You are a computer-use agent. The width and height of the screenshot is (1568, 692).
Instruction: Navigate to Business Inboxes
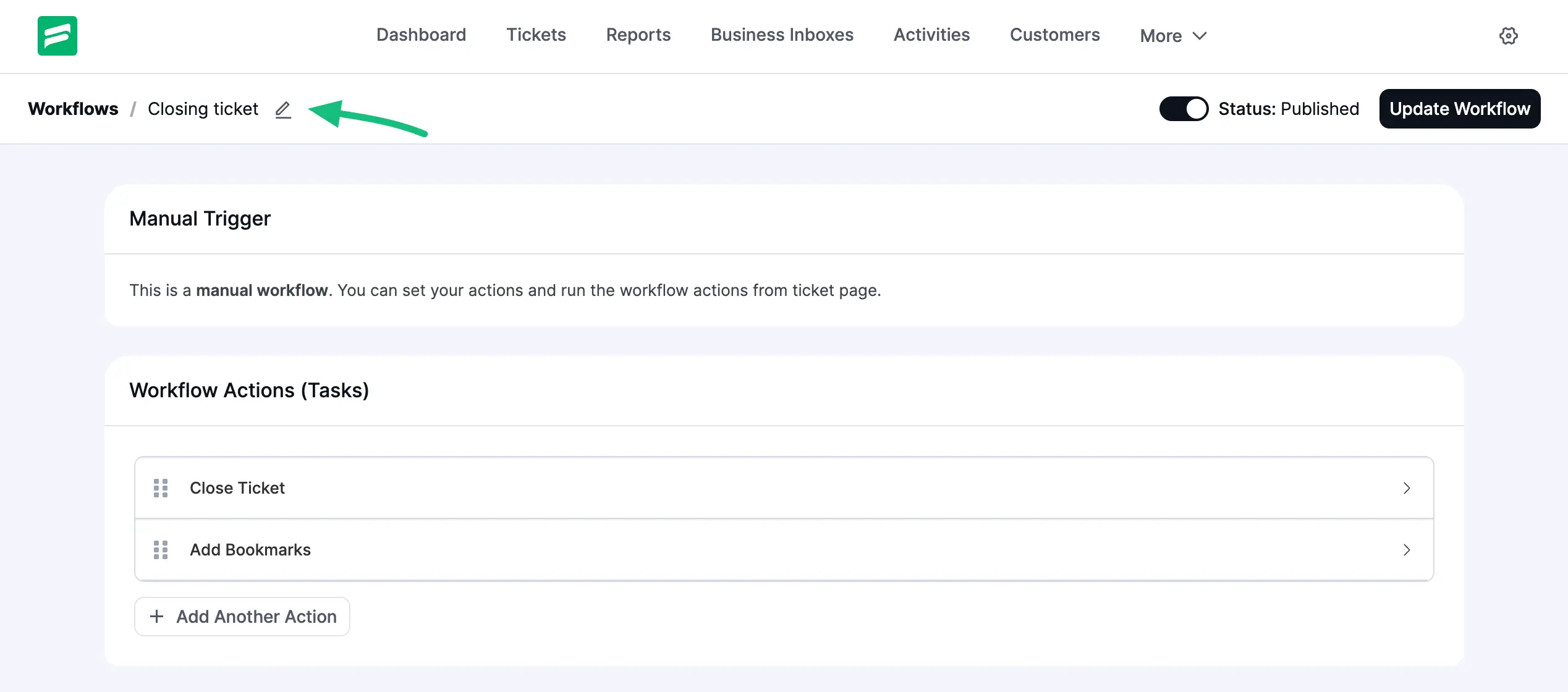pyautogui.click(x=781, y=35)
